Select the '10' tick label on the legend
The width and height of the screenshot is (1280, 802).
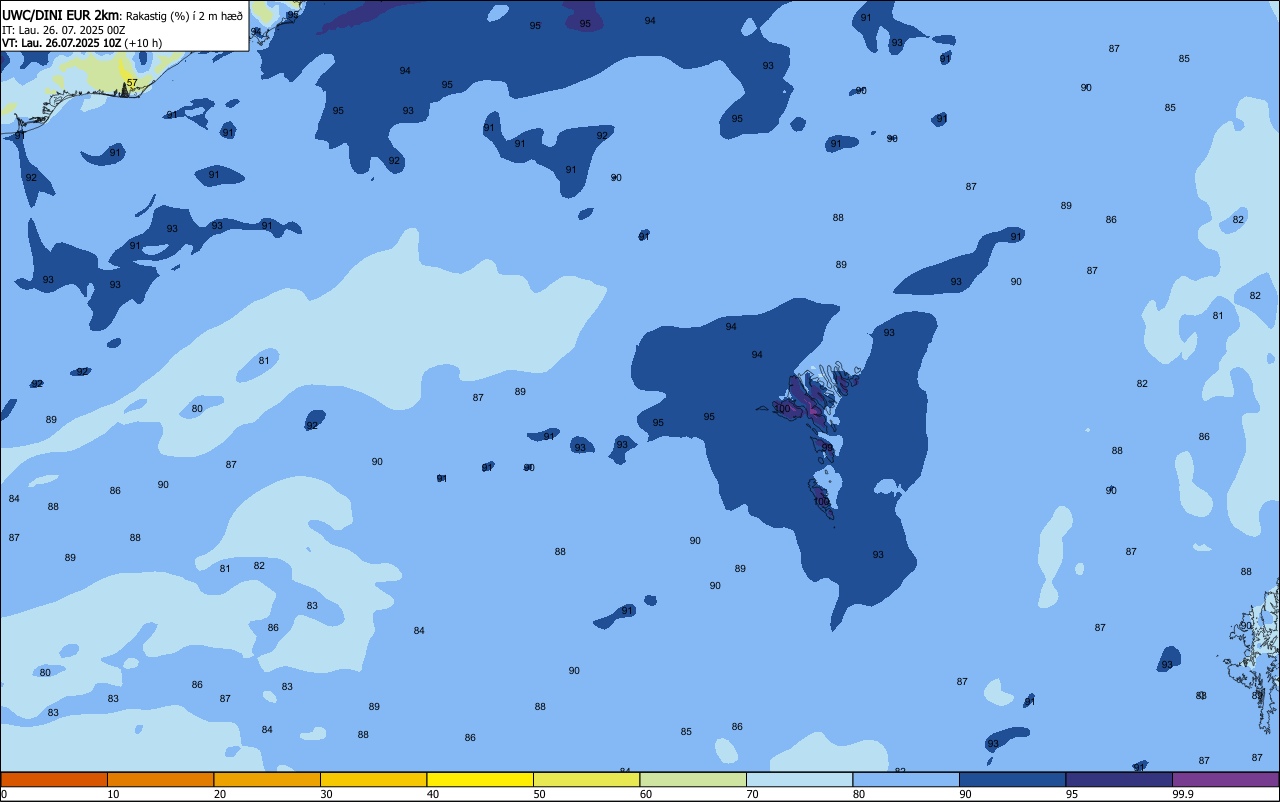click(x=113, y=794)
